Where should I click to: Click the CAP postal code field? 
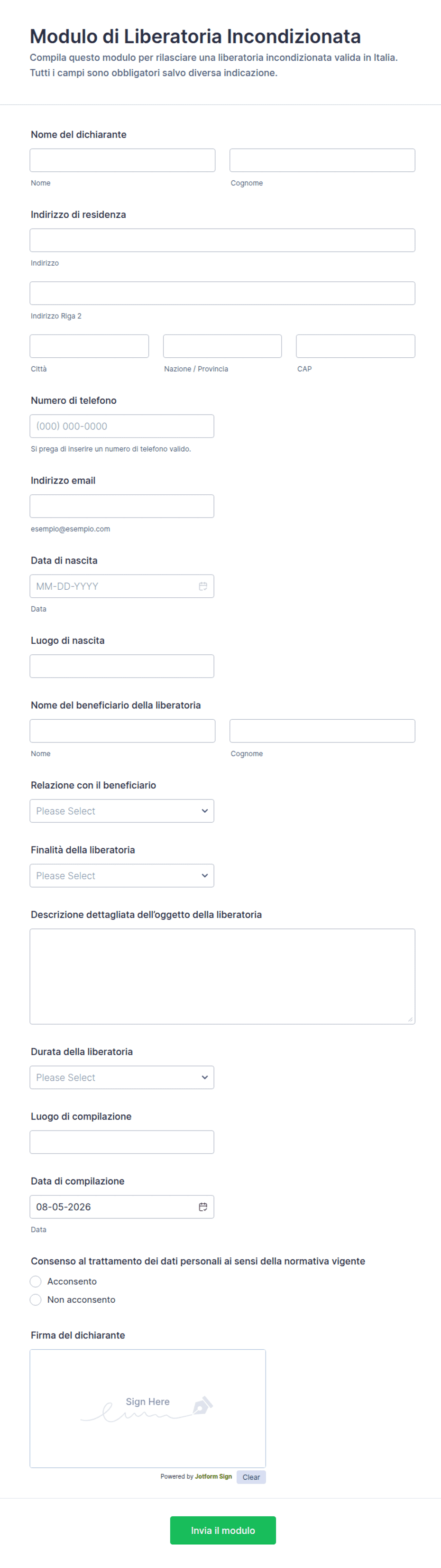(x=355, y=346)
